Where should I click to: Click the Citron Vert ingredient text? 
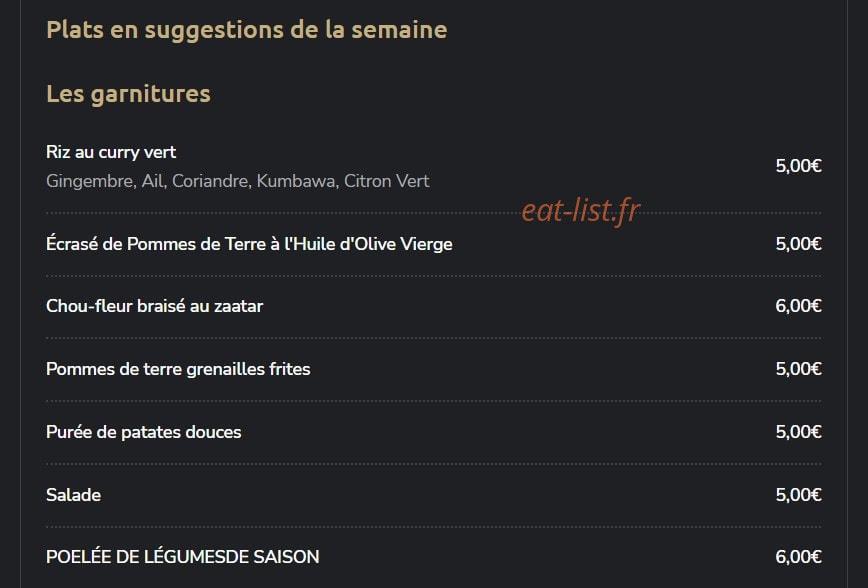(386, 181)
